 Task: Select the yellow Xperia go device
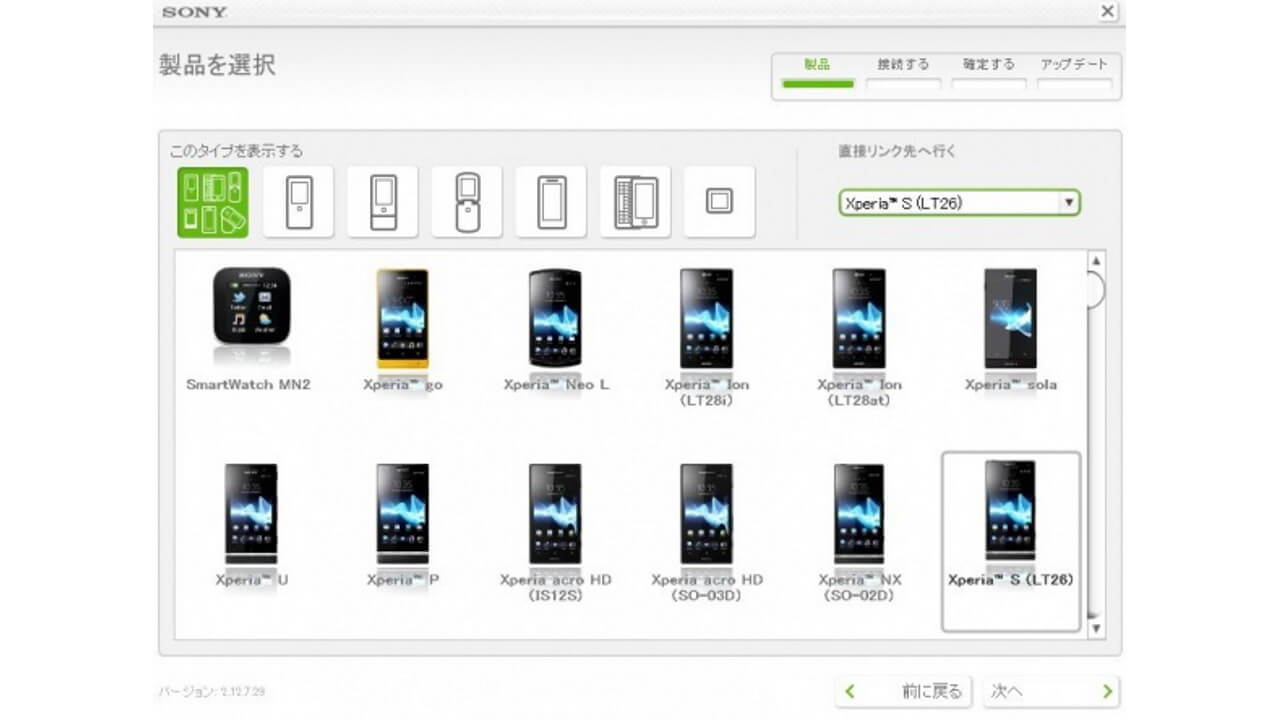404,315
